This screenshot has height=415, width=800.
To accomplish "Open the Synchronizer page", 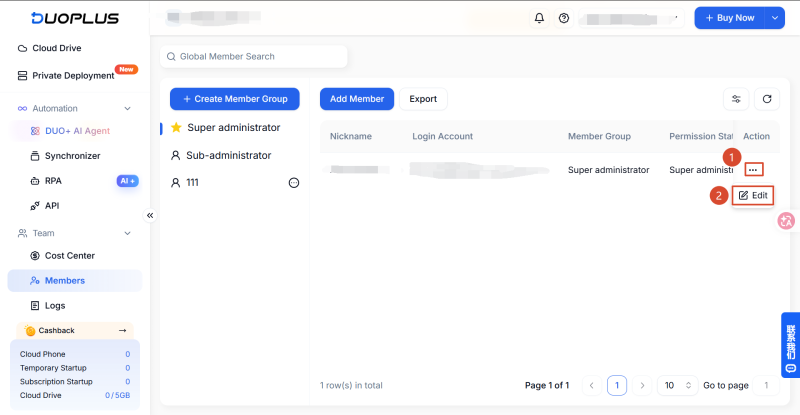I will coord(65,156).
